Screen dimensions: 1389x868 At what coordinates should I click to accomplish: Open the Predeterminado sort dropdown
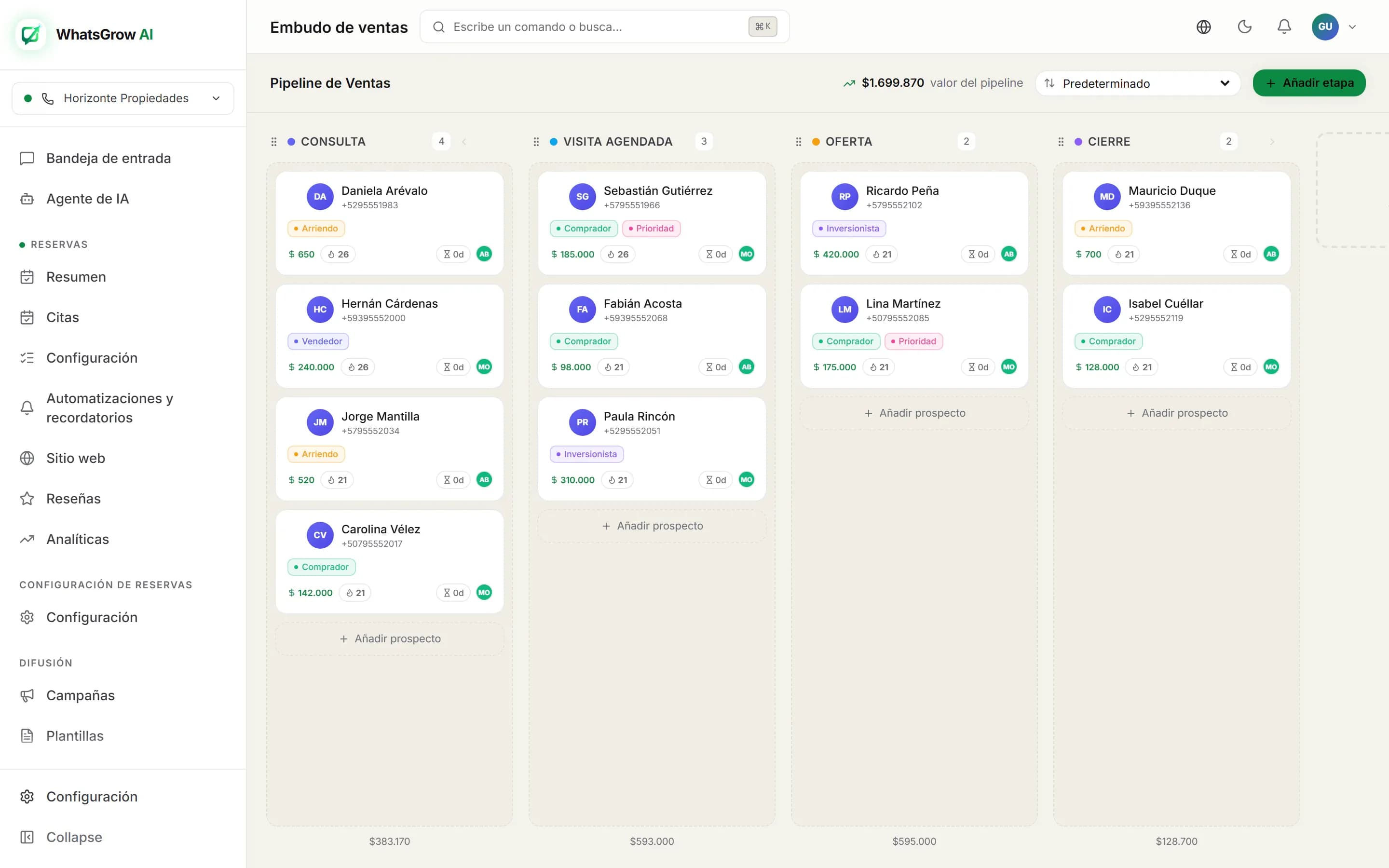[x=1138, y=83]
